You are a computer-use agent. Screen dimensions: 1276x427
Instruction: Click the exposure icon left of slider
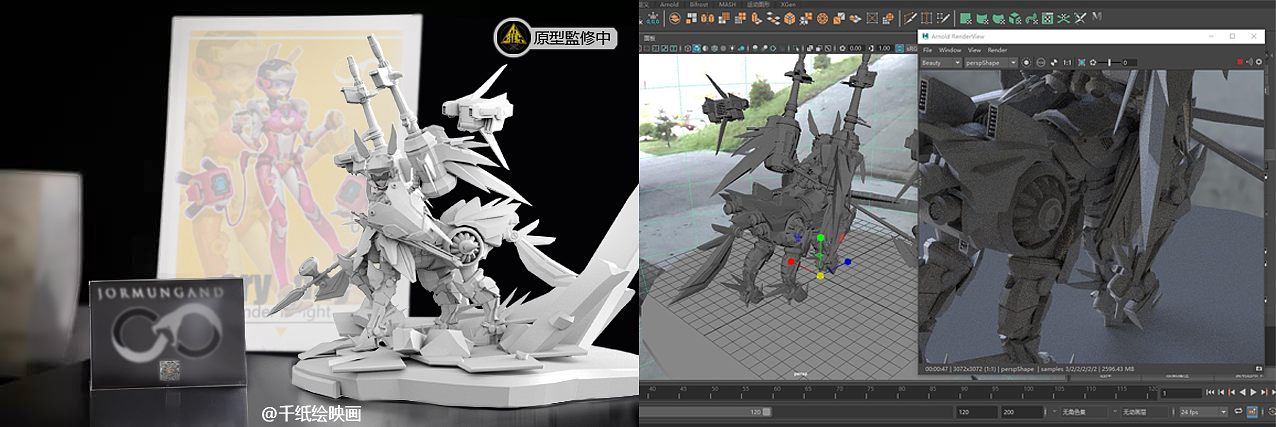(x=1093, y=62)
